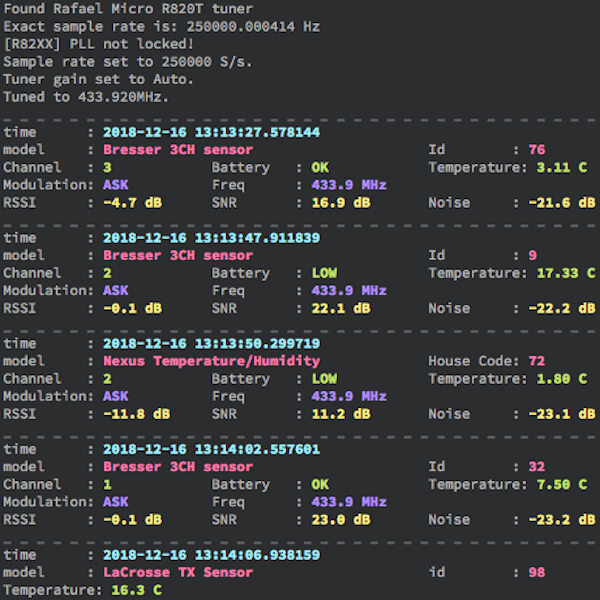Click Battery 'LOW' in the Id 9 record
Image resolution: width=600 pixels, height=600 pixels.
[x=324, y=273]
